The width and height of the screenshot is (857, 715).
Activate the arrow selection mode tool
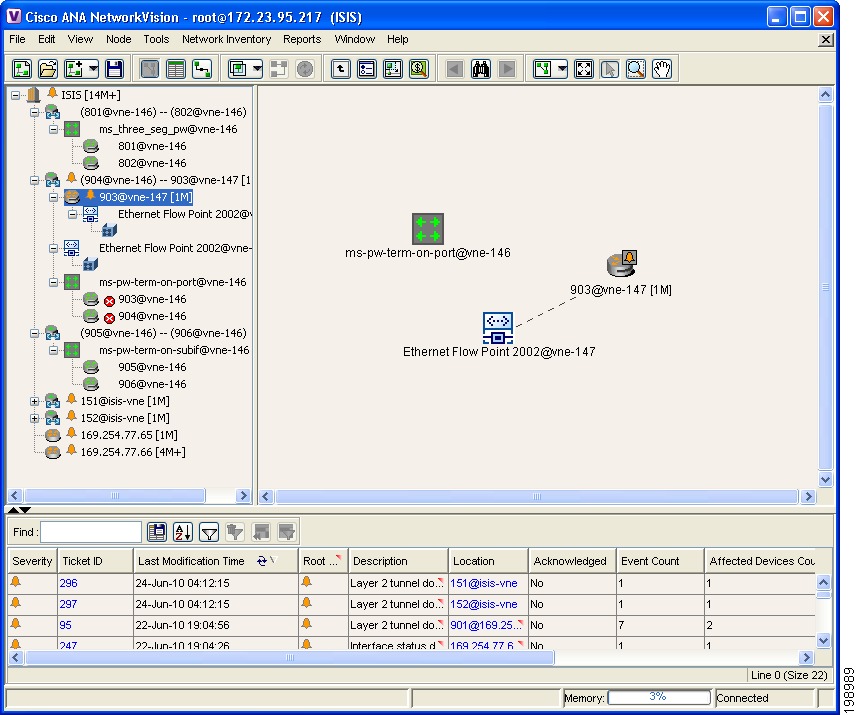coord(610,69)
